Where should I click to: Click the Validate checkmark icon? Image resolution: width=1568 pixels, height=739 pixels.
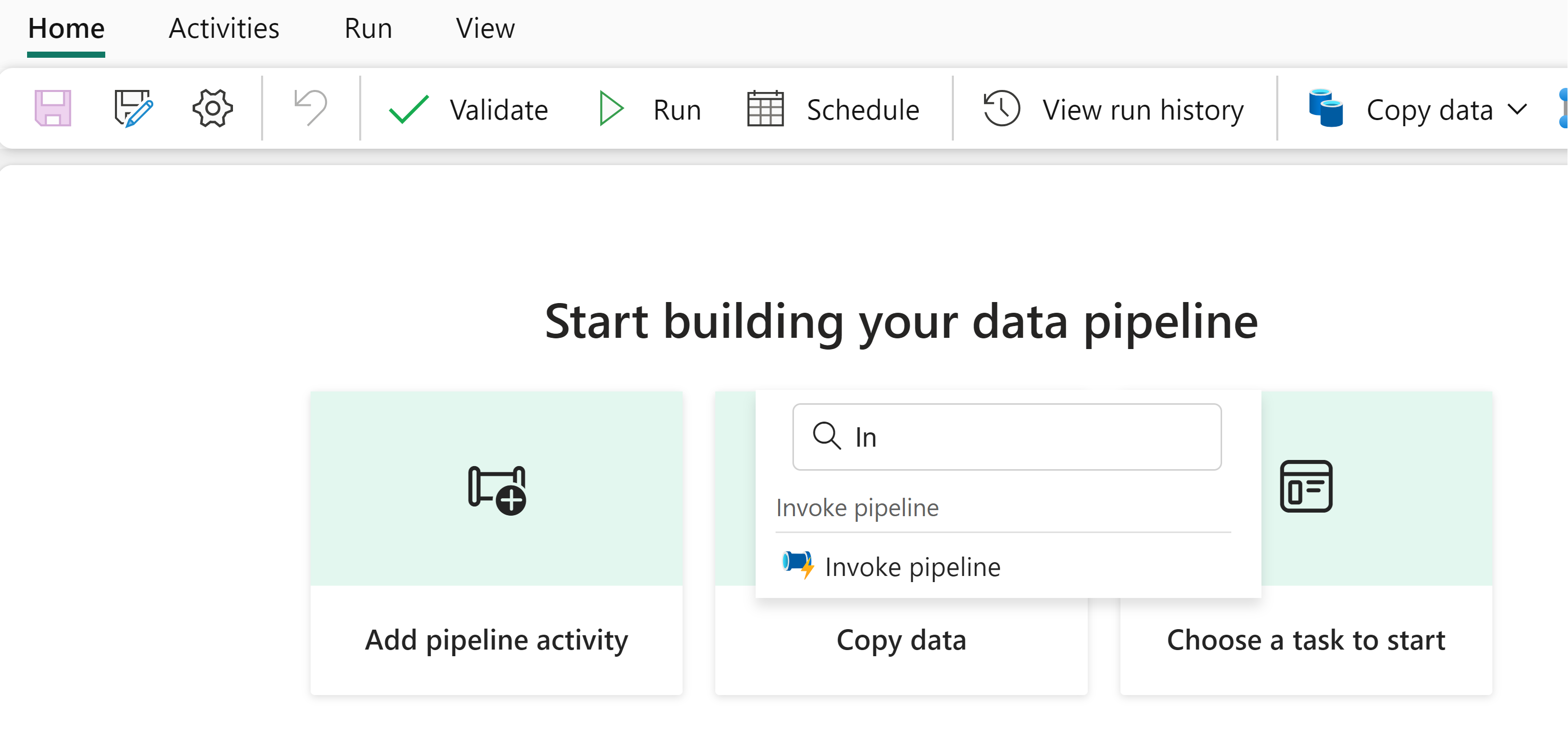point(408,109)
